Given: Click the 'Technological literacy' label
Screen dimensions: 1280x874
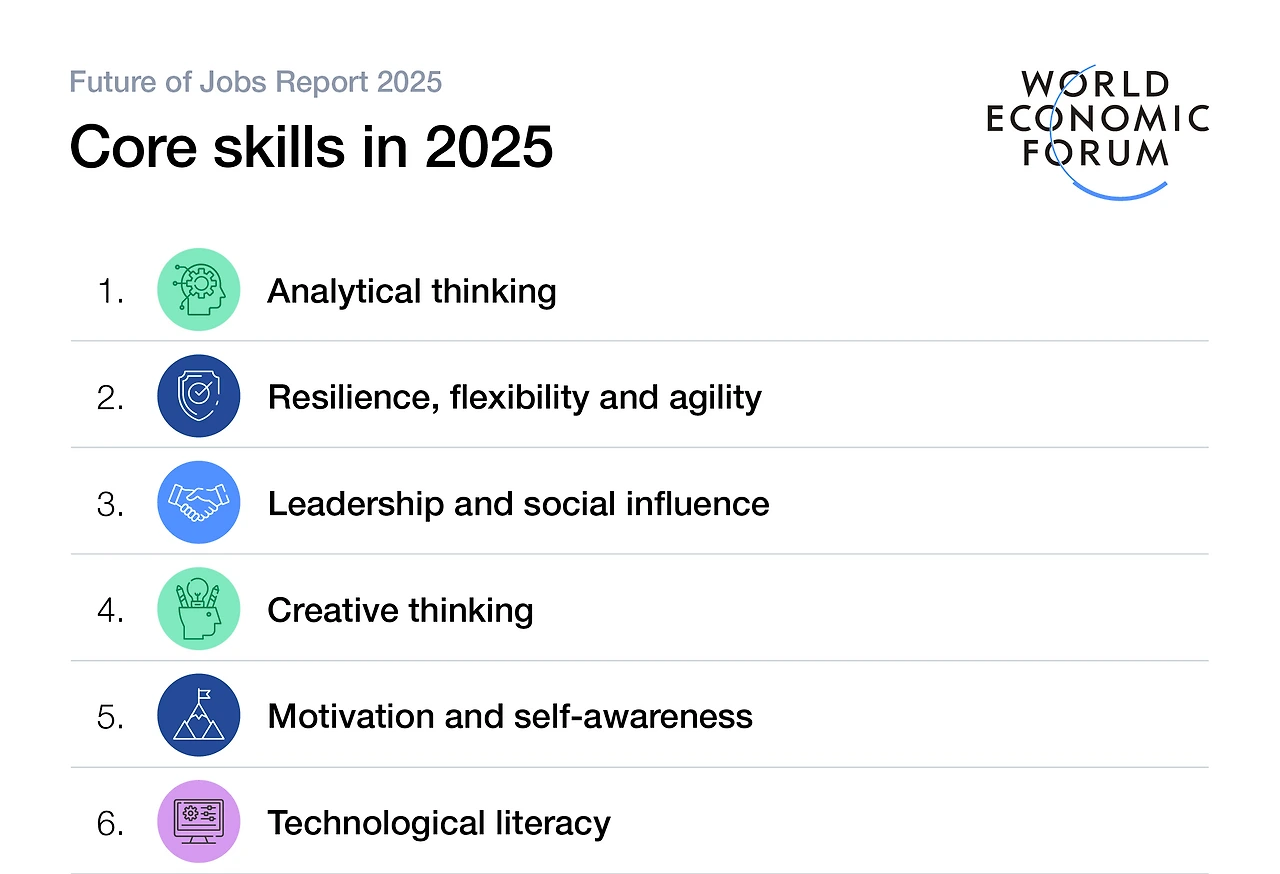Looking at the screenshot, I should pos(438,823).
